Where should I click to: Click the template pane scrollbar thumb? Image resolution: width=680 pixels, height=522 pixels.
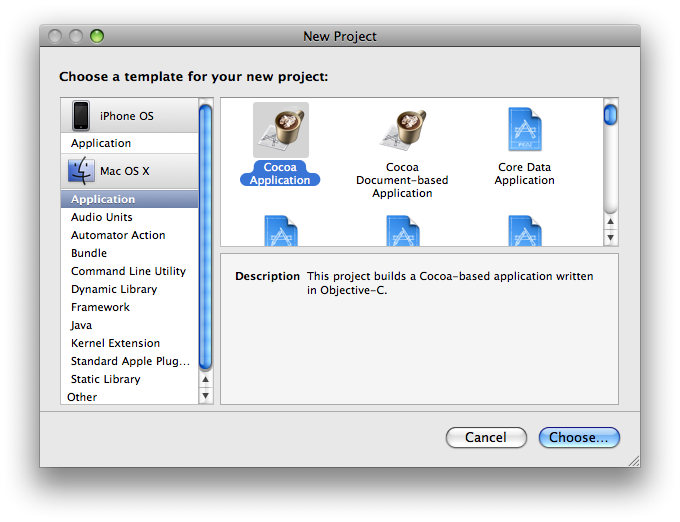click(x=610, y=114)
